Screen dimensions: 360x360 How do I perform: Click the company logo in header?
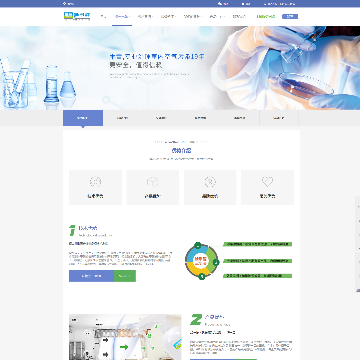(77, 16)
